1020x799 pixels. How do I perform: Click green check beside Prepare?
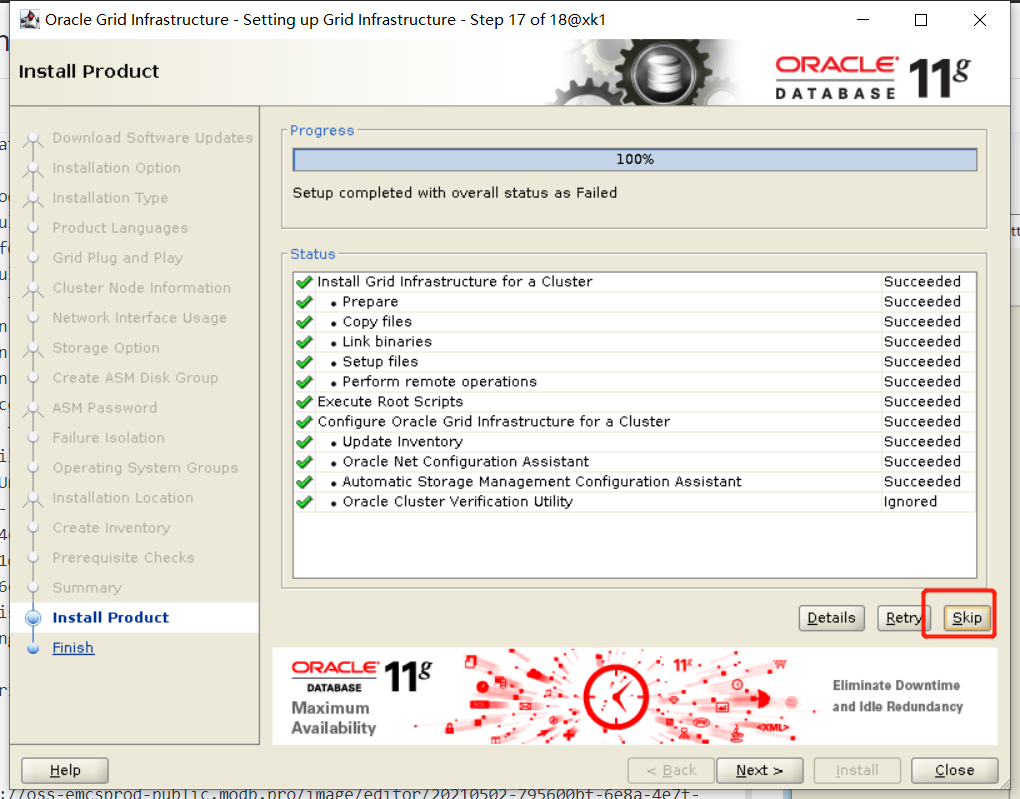(x=304, y=303)
